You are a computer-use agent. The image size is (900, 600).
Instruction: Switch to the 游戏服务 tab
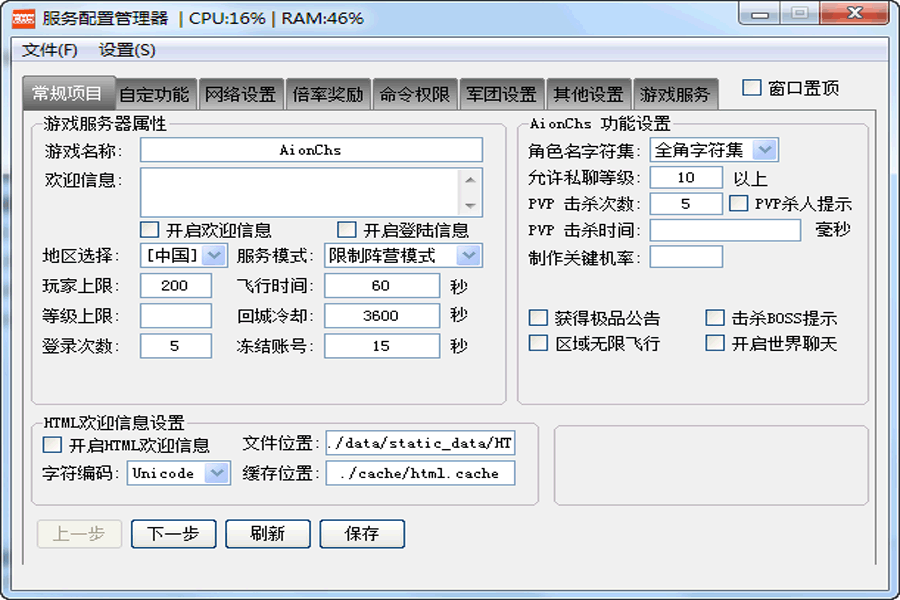(675, 95)
